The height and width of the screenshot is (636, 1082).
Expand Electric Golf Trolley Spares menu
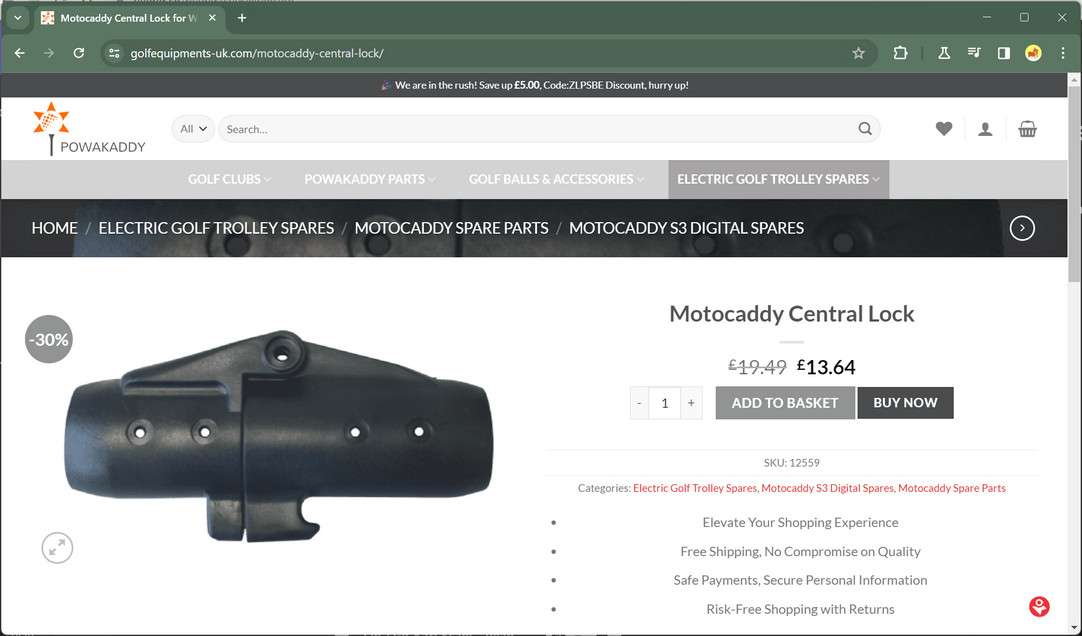pos(778,179)
